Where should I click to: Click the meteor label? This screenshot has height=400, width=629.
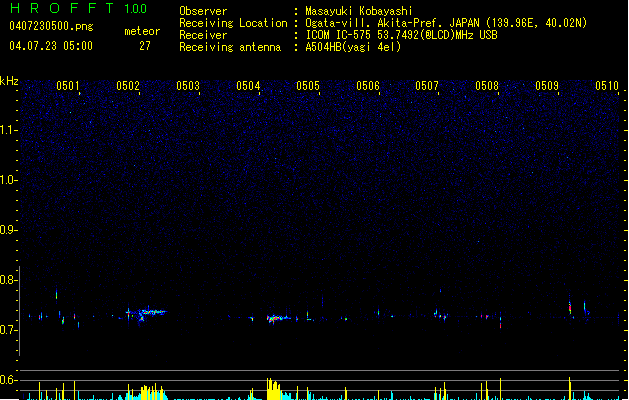pos(142,31)
